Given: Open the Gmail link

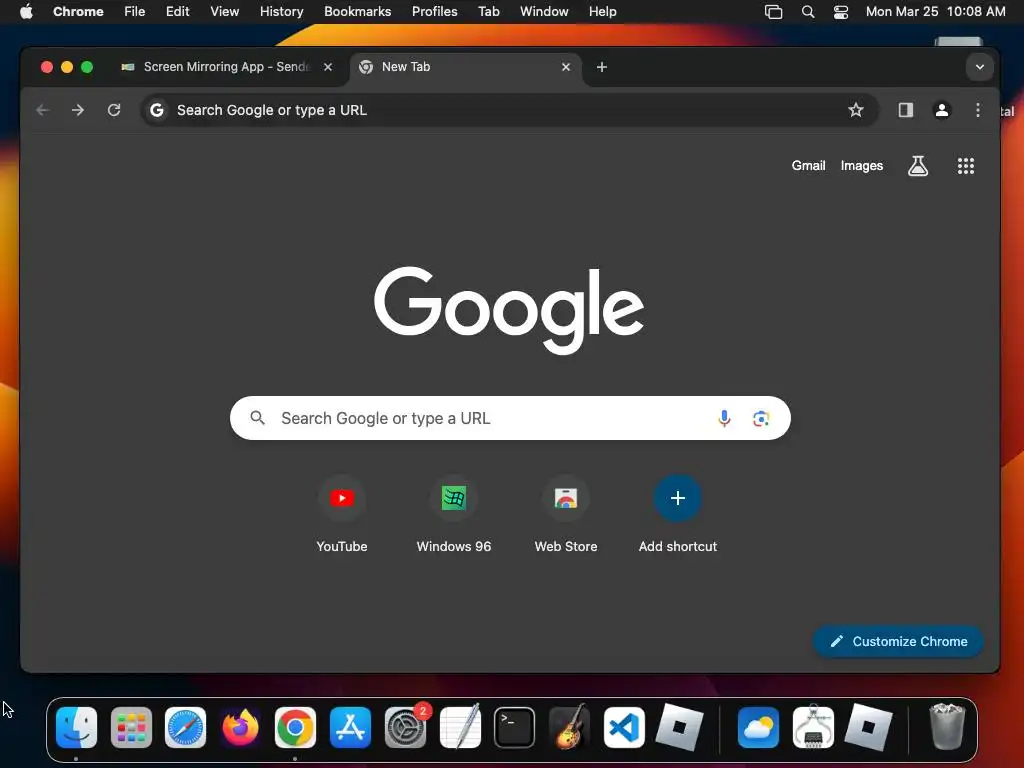Looking at the screenshot, I should tap(808, 166).
